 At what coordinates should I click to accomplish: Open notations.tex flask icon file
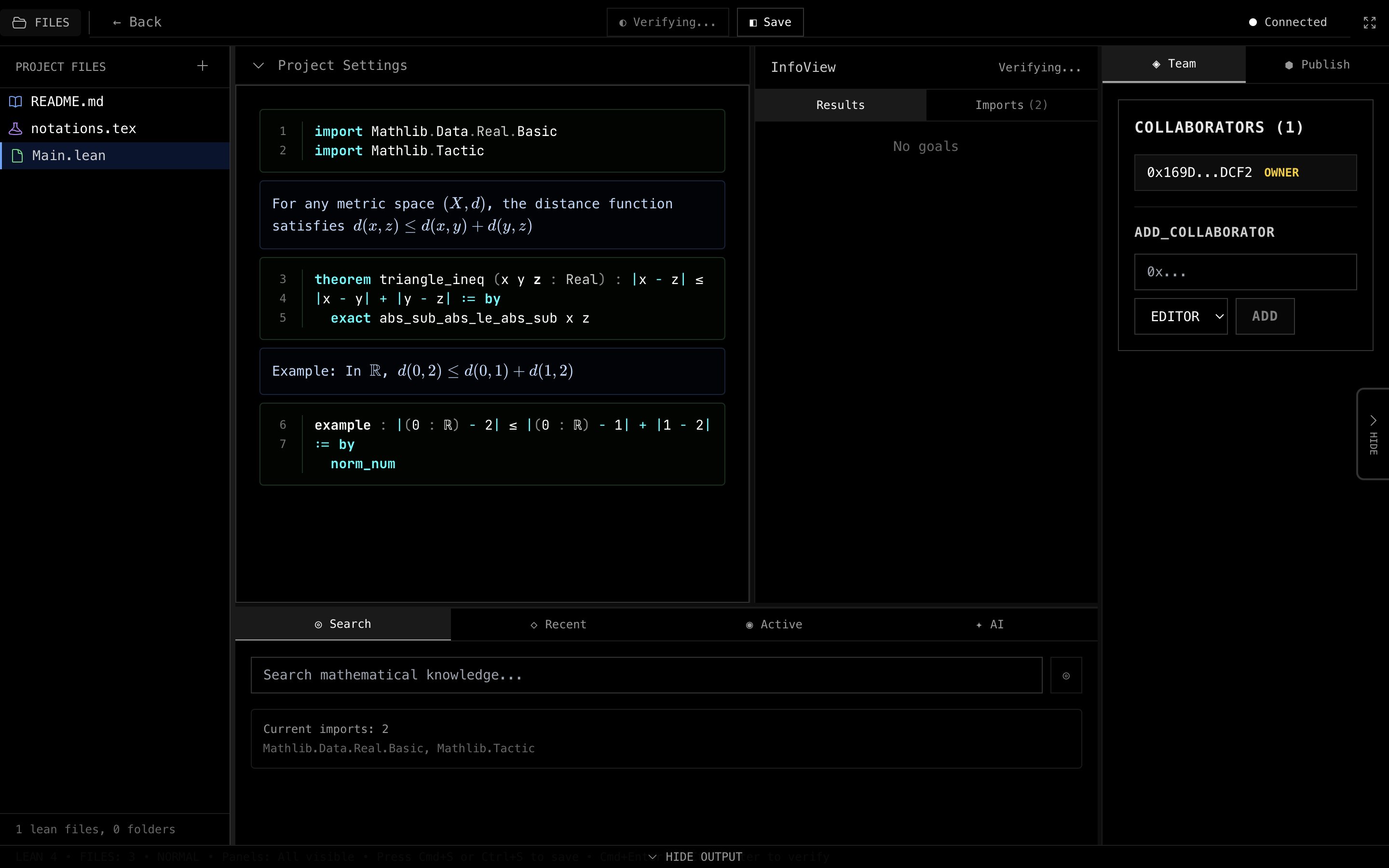coord(16,129)
